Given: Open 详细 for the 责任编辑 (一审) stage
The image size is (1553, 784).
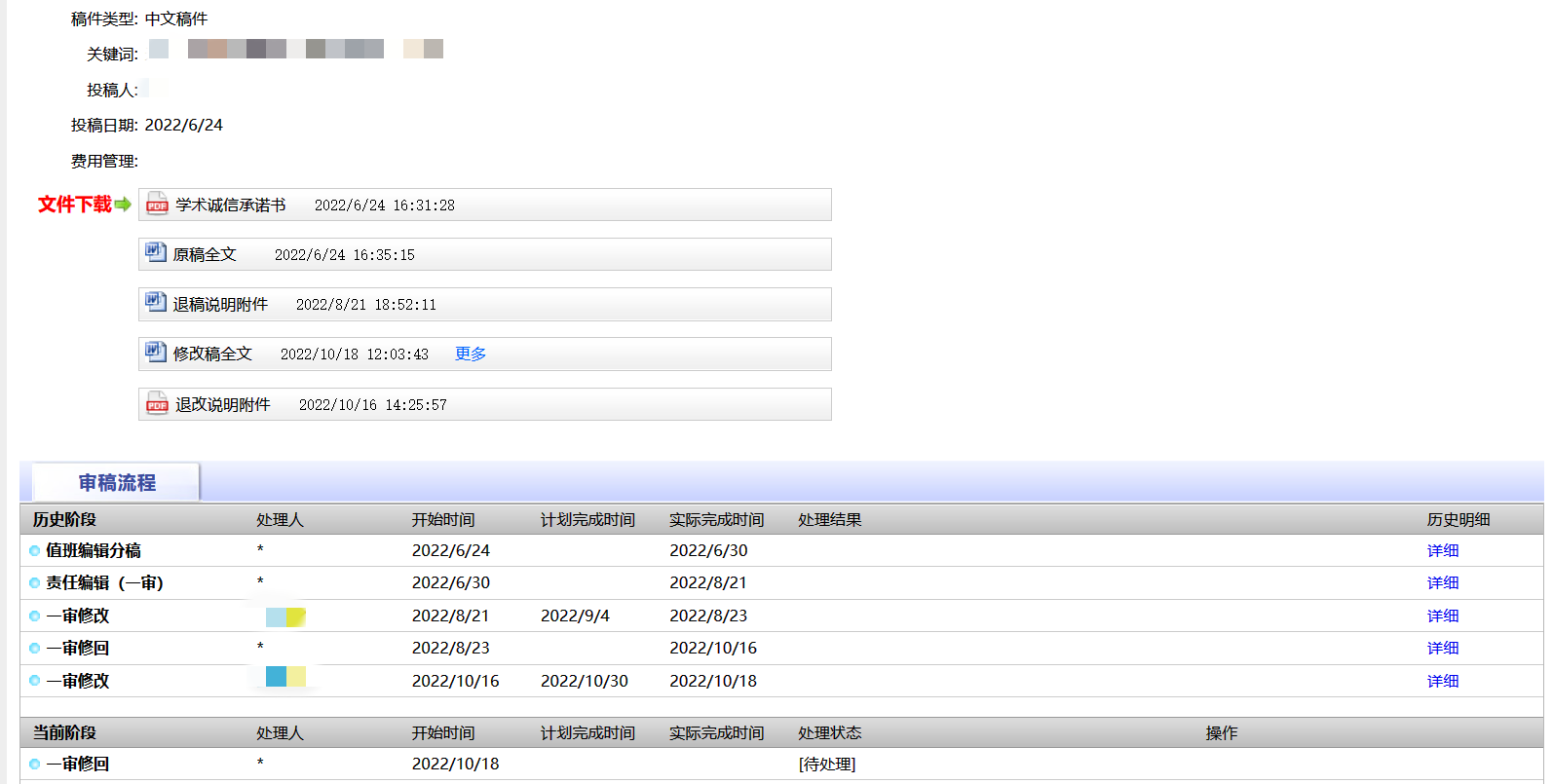Looking at the screenshot, I should pyautogui.click(x=1442, y=583).
